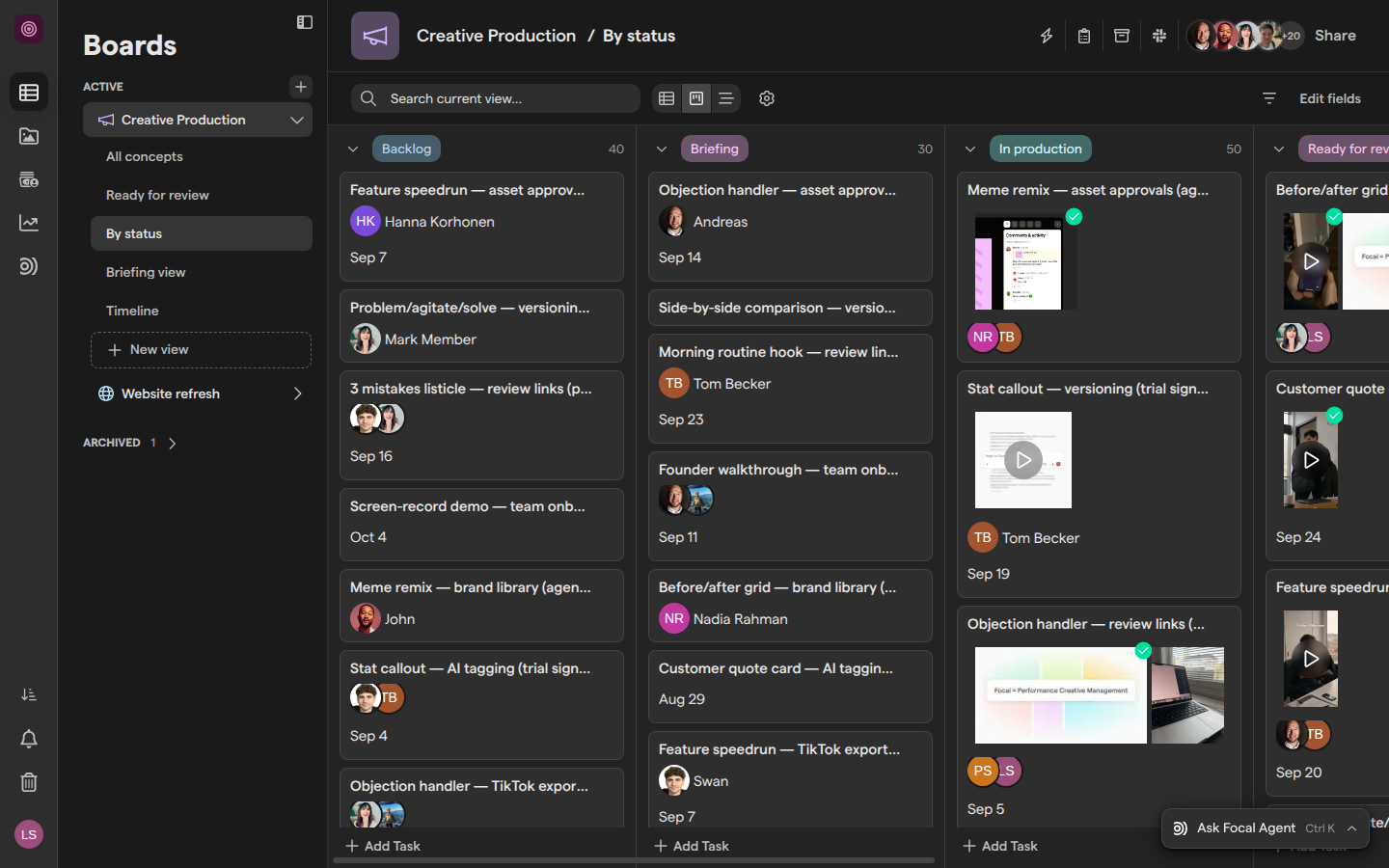Open the image gallery icon in left rail
The image size is (1389, 868).
[29, 136]
